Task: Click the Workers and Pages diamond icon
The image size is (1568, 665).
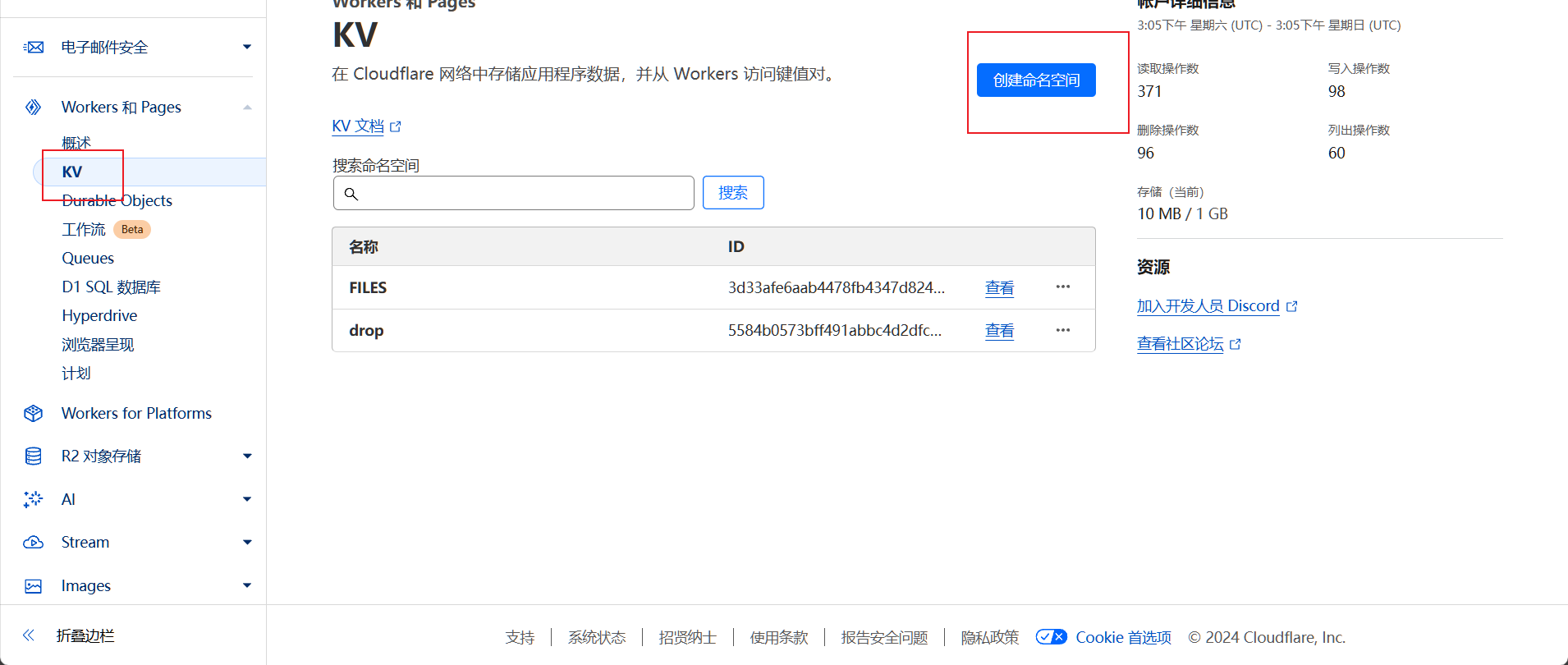Action: click(x=34, y=108)
